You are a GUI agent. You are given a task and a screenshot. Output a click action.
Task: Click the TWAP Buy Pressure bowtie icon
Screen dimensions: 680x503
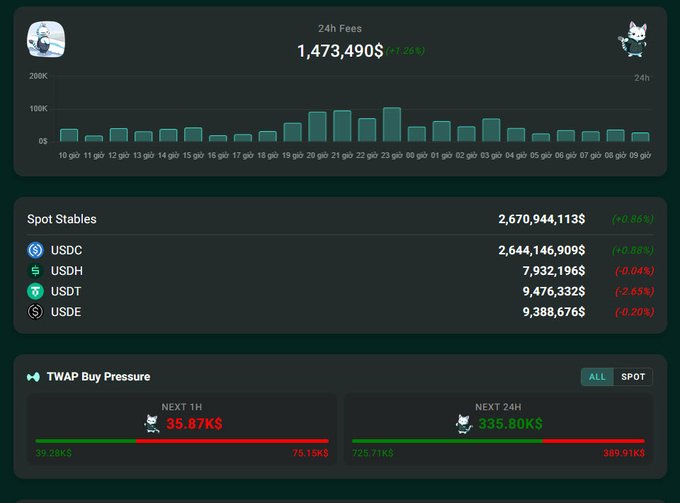[33, 377]
